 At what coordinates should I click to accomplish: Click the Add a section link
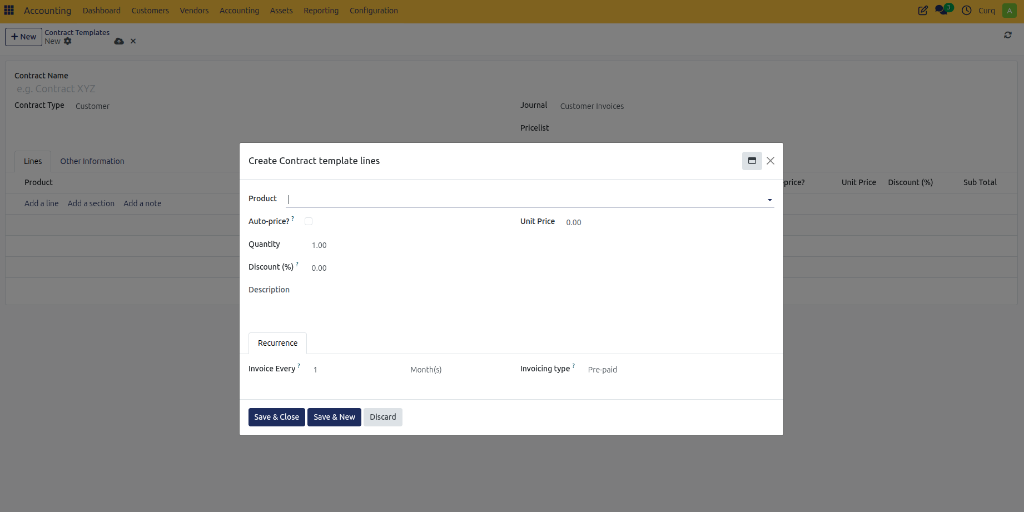[91, 204]
